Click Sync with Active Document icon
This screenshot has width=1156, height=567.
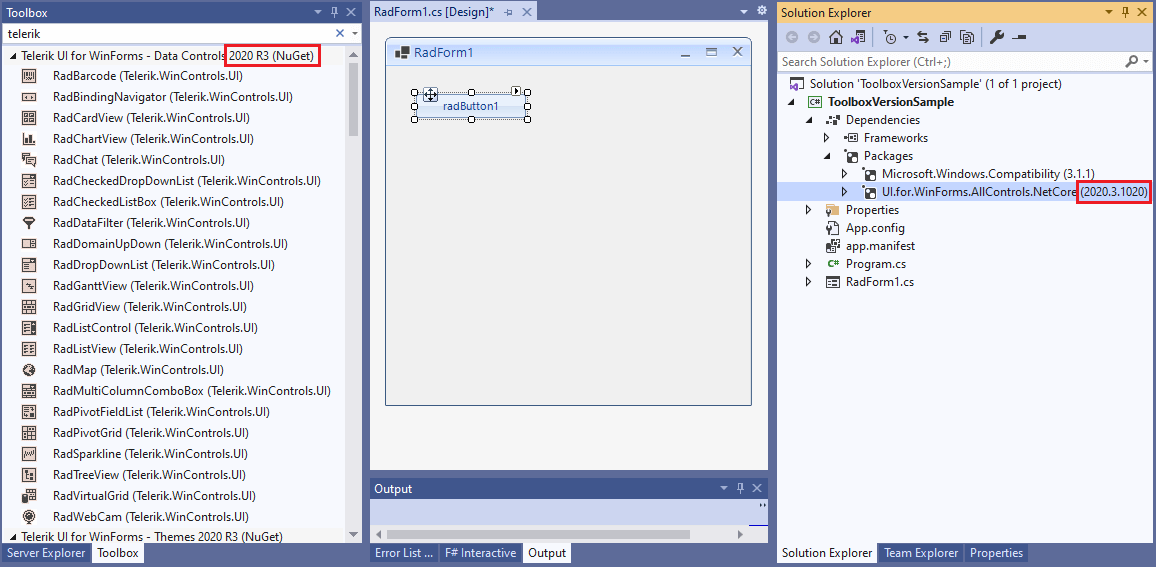tap(923, 37)
